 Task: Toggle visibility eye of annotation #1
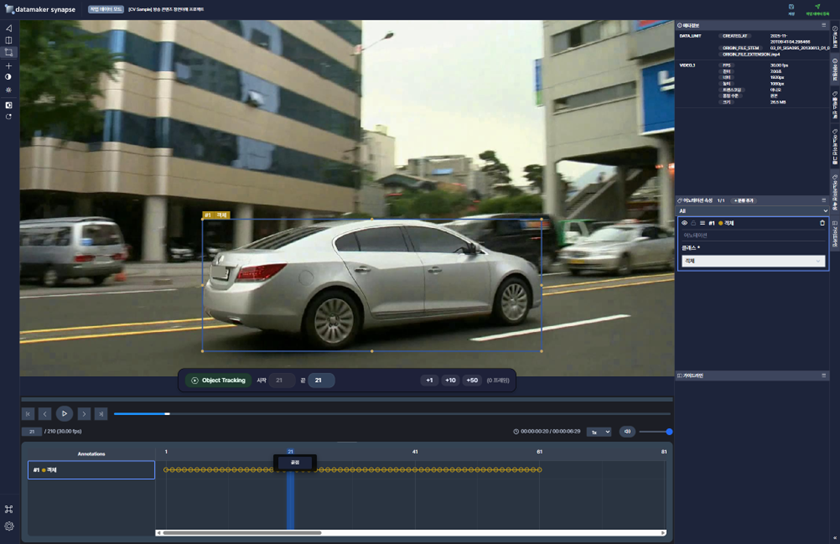pyautogui.click(x=685, y=223)
